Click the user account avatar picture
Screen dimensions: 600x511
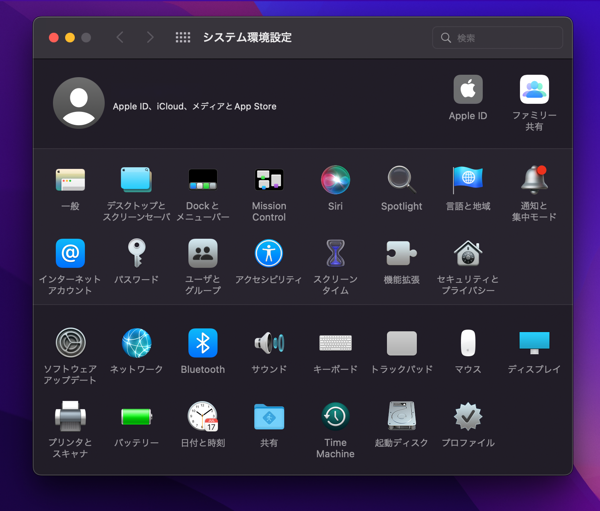click(x=79, y=103)
